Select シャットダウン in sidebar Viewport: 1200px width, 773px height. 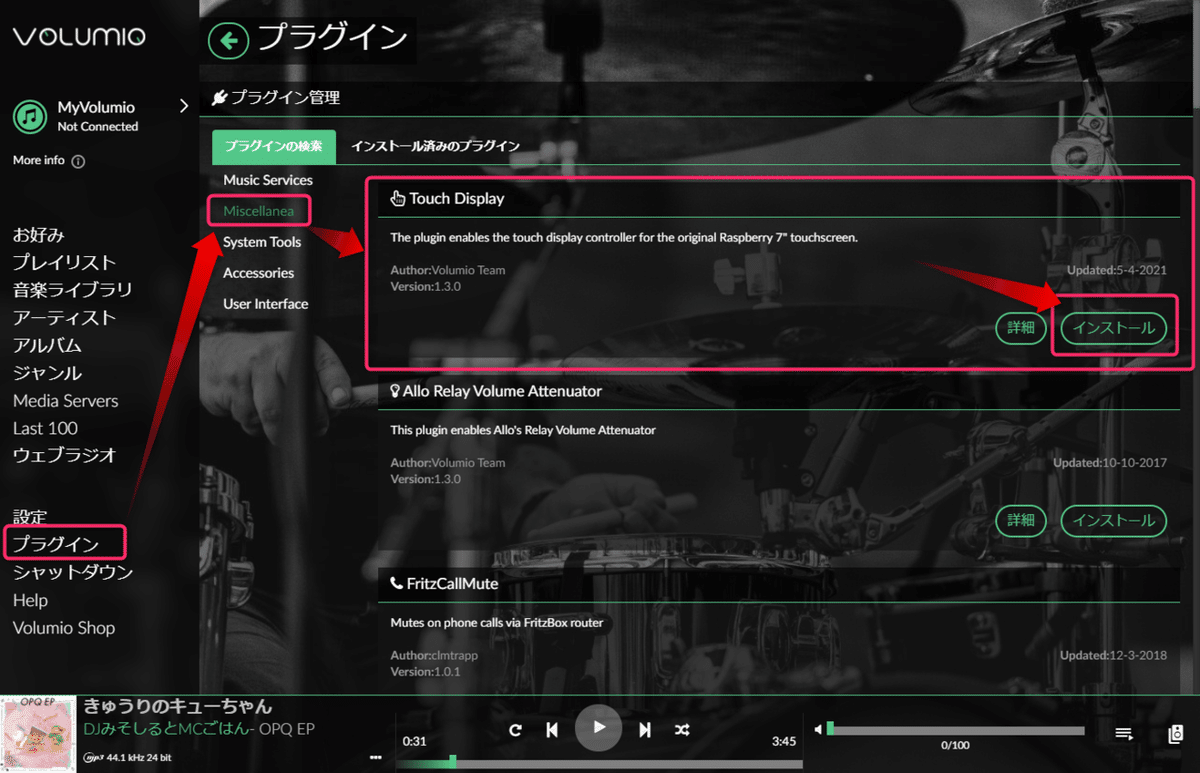click(x=73, y=572)
